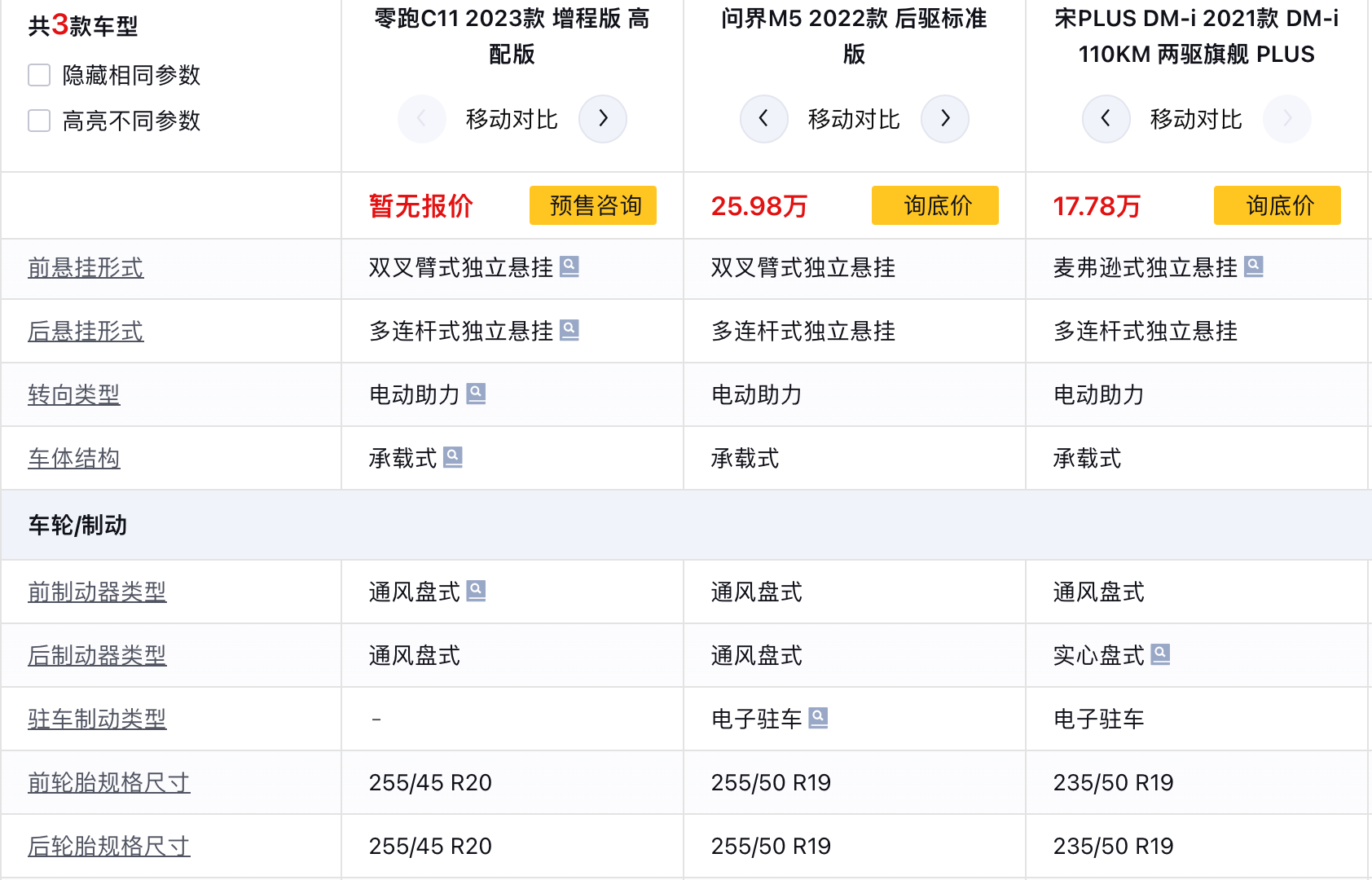Click info icon beside 零跑C11 通风盘式 front brake
Viewport: 1372px width, 880px height.
(x=477, y=591)
